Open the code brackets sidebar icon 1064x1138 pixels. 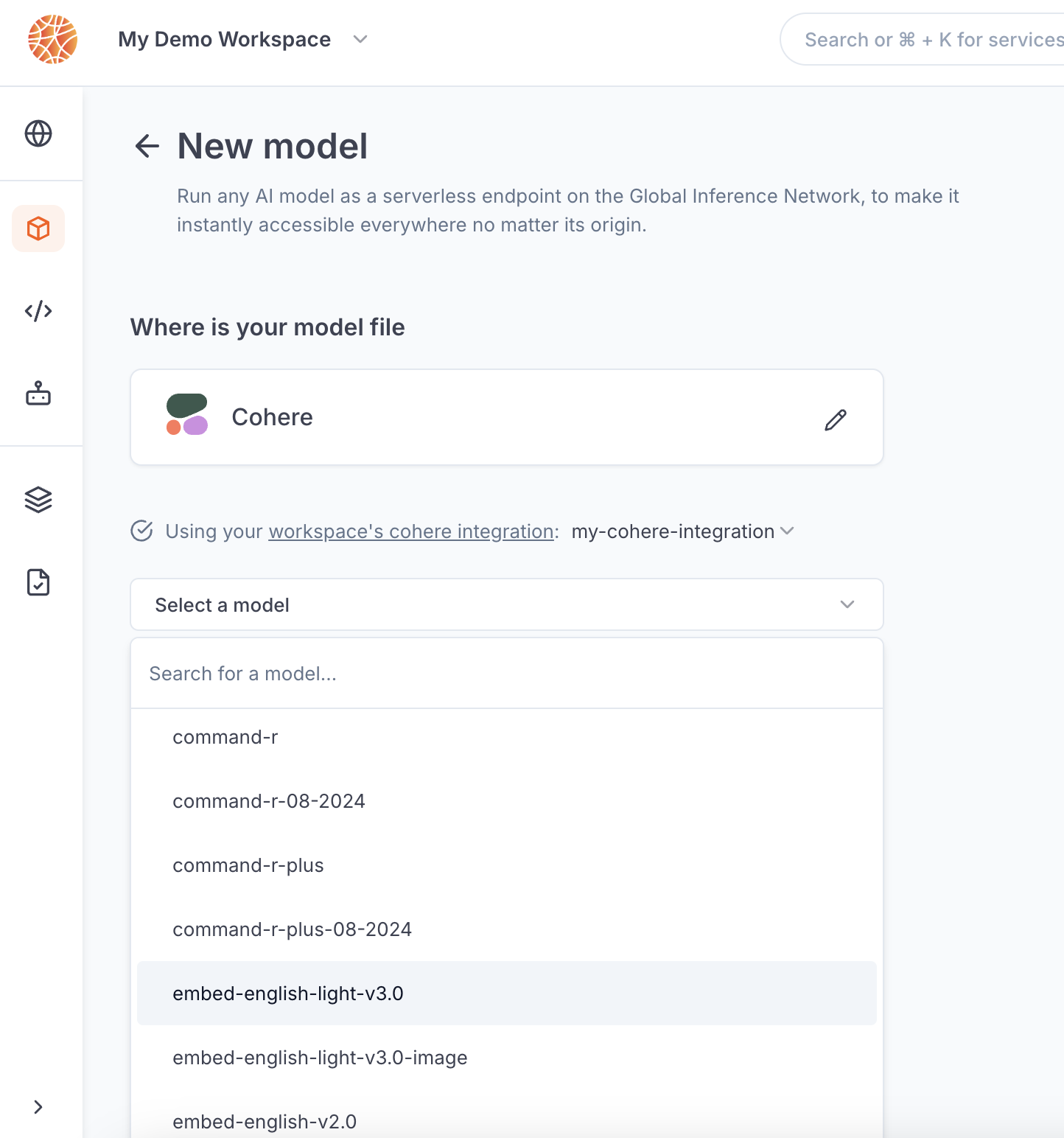(x=38, y=311)
